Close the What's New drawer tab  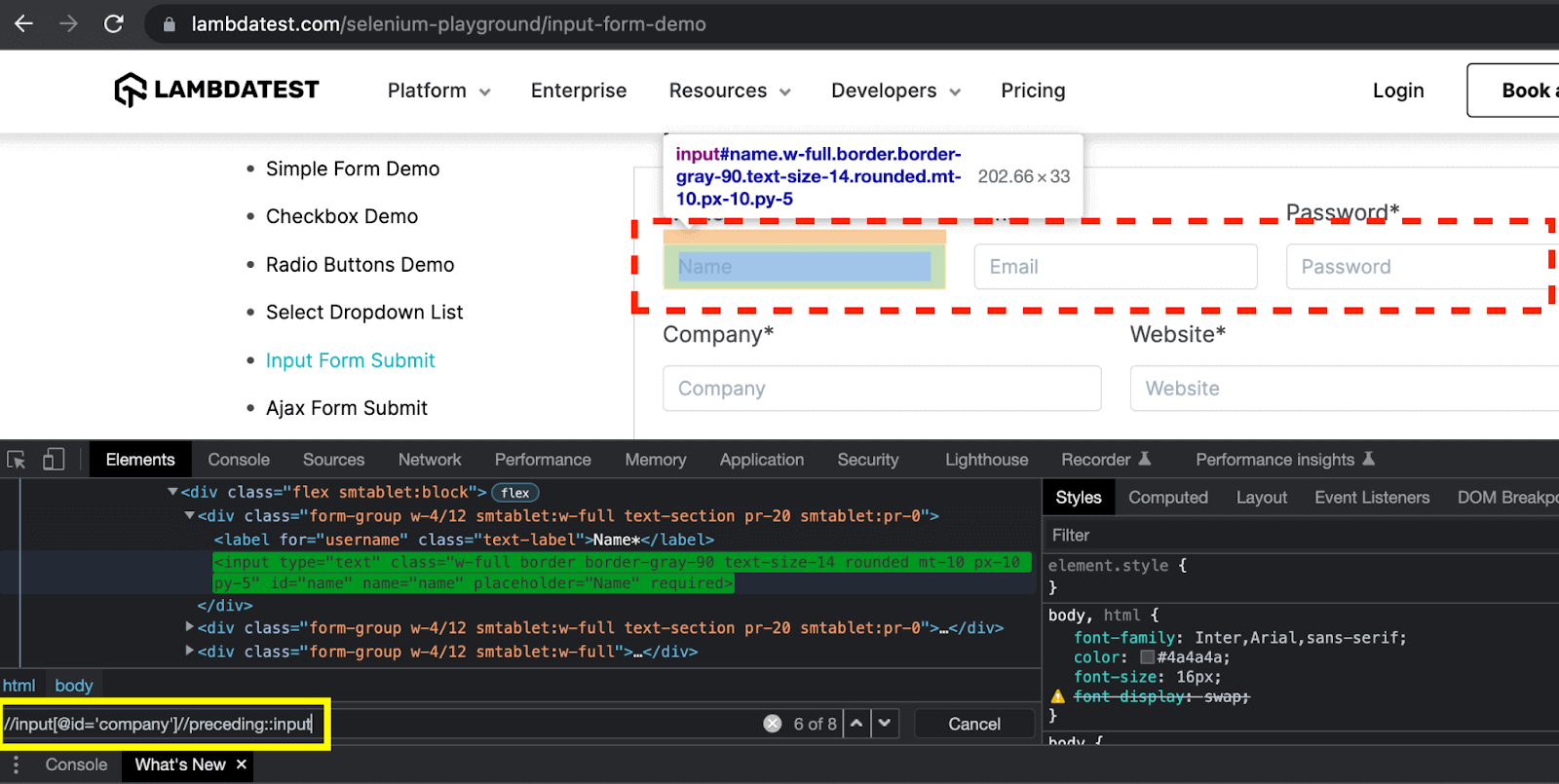click(x=242, y=765)
